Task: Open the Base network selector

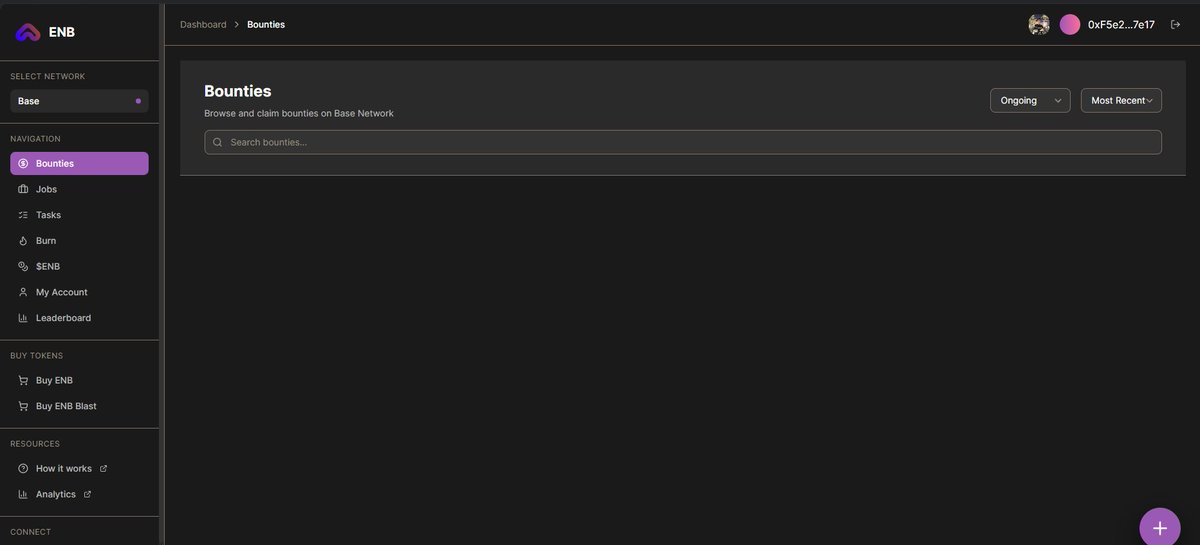Action: pos(79,101)
